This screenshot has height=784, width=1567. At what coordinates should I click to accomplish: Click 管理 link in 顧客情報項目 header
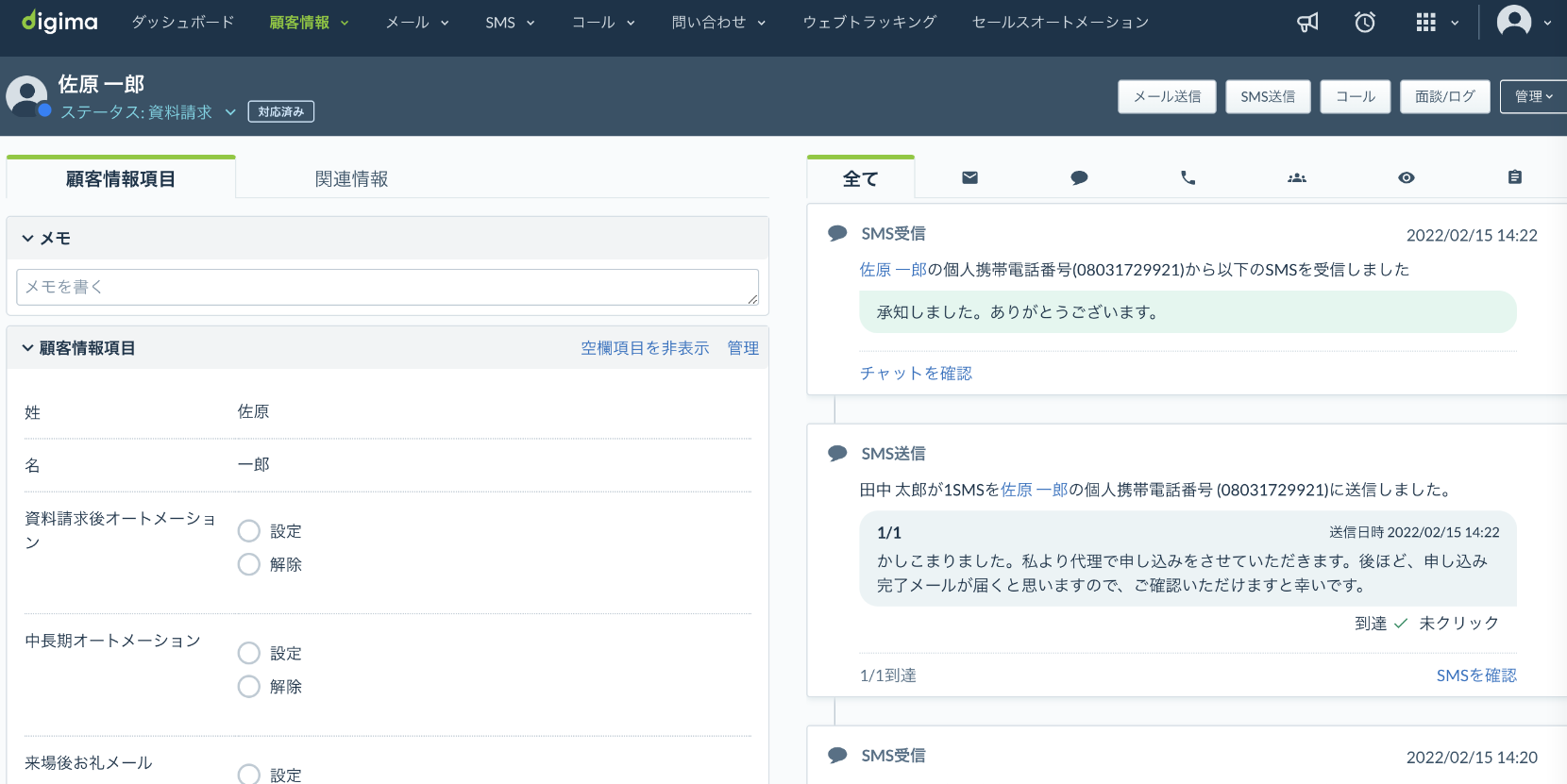coord(743,348)
